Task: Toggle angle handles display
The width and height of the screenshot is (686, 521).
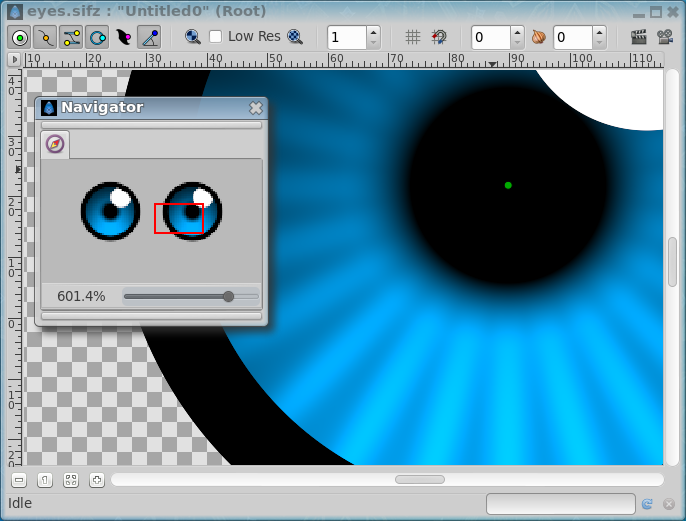Action: (149, 37)
